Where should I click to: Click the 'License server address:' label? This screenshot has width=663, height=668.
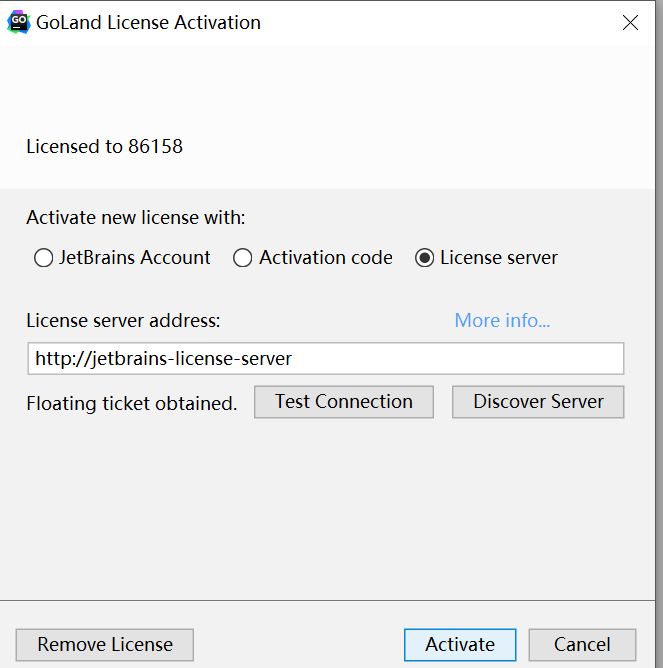[x=123, y=320]
